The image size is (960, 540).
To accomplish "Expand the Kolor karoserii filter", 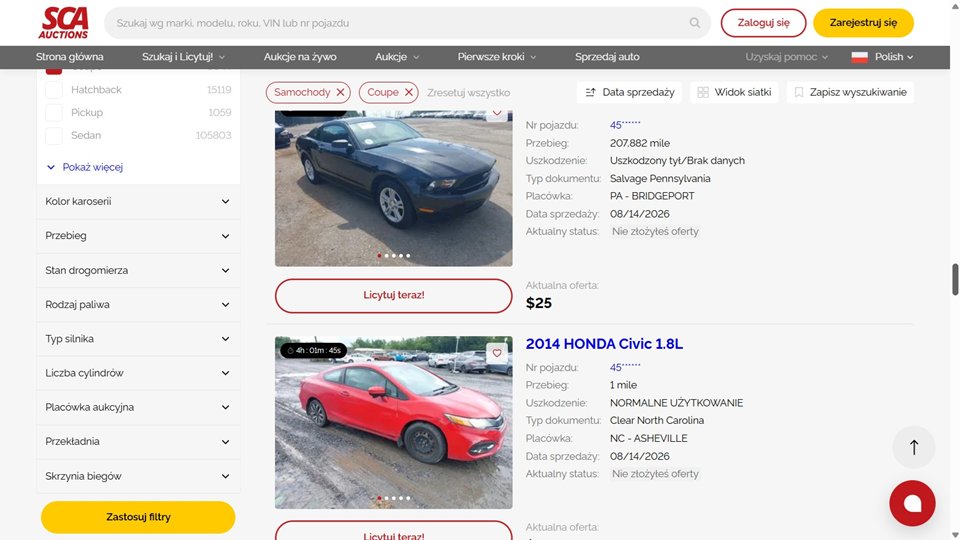I will (x=138, y=201).
